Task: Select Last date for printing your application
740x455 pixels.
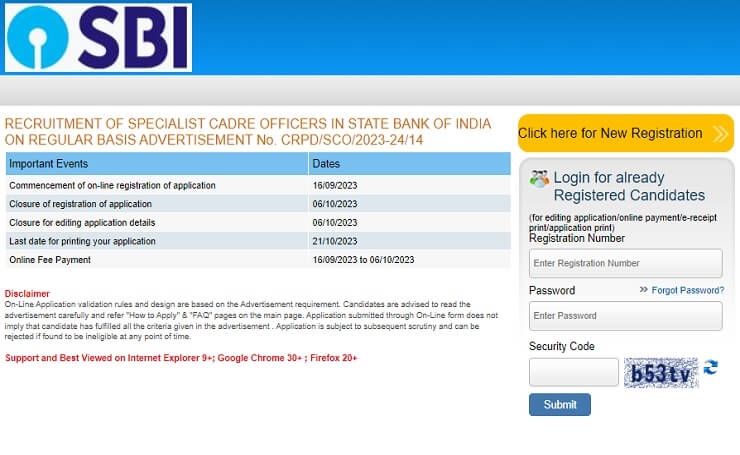Action: pyautogui.click(x=258, y=241)
